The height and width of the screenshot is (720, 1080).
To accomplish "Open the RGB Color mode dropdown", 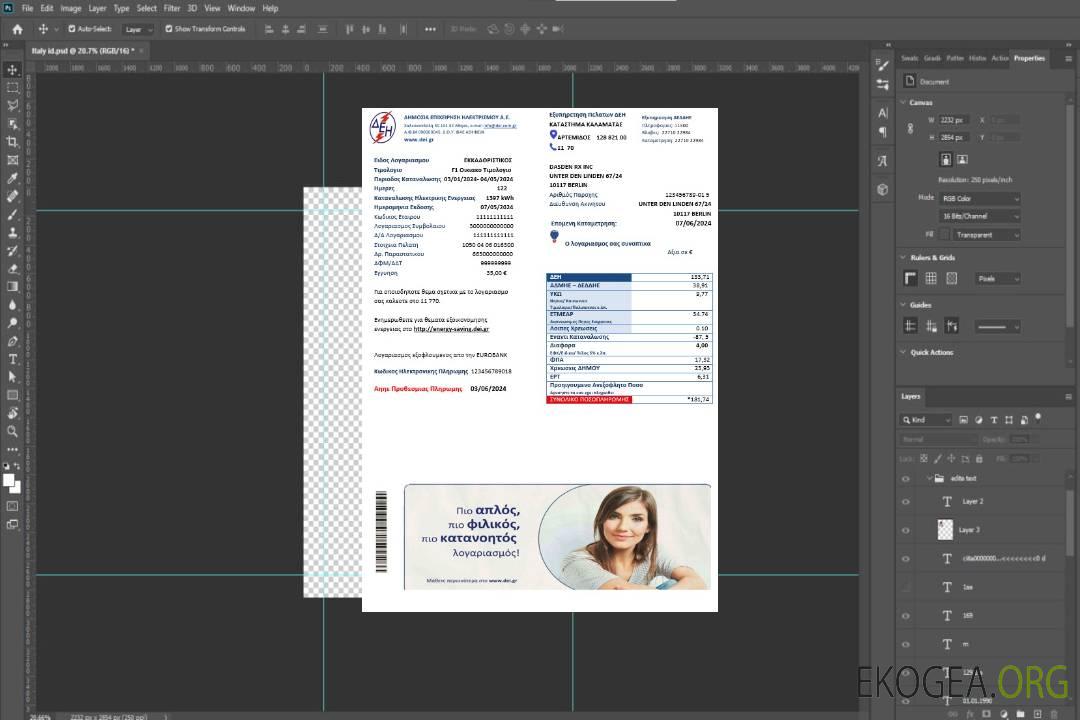I will point(980,198).
